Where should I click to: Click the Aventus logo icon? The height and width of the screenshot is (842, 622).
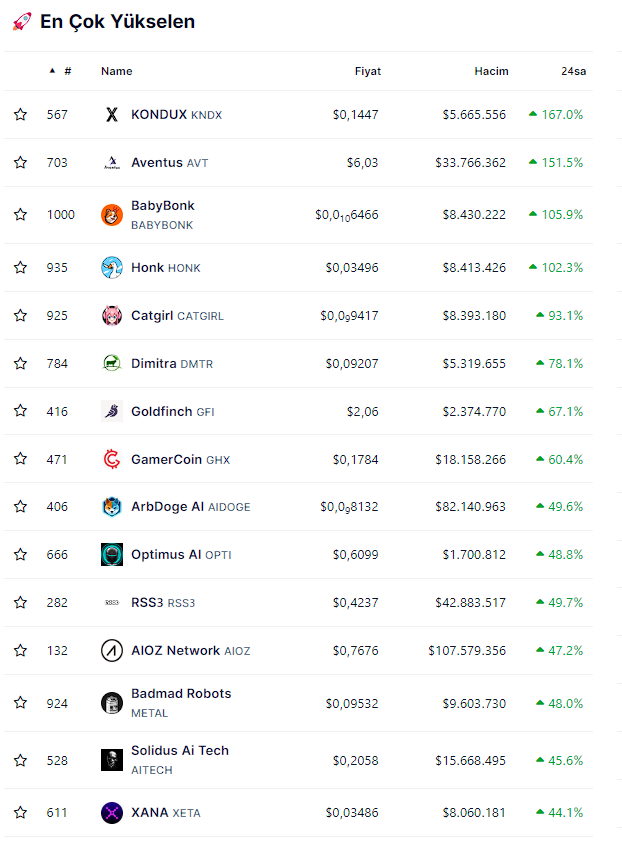tap(112, 163)
